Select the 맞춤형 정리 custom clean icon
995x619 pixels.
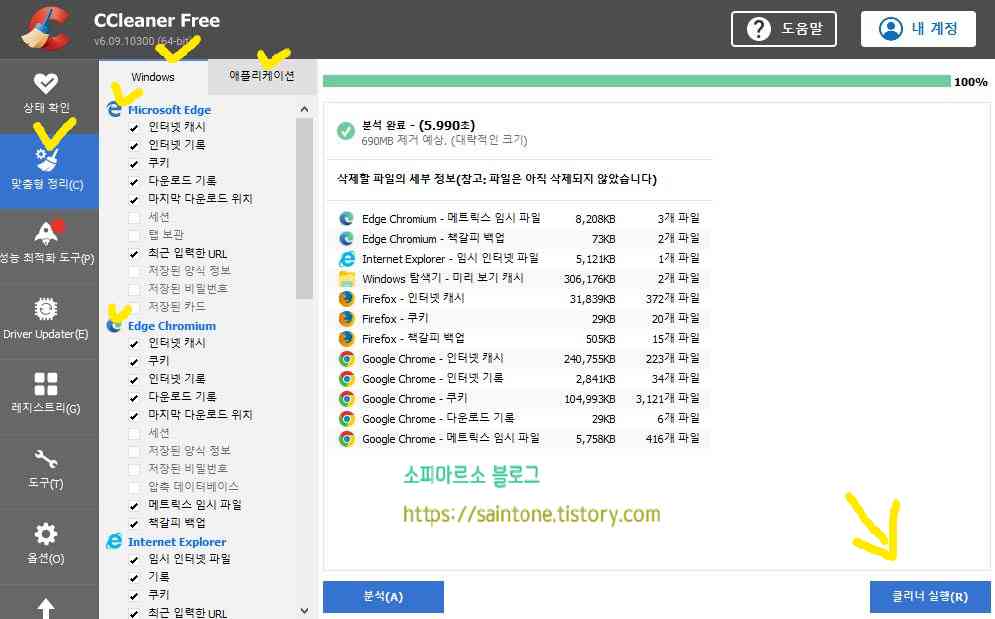[47, 160]
